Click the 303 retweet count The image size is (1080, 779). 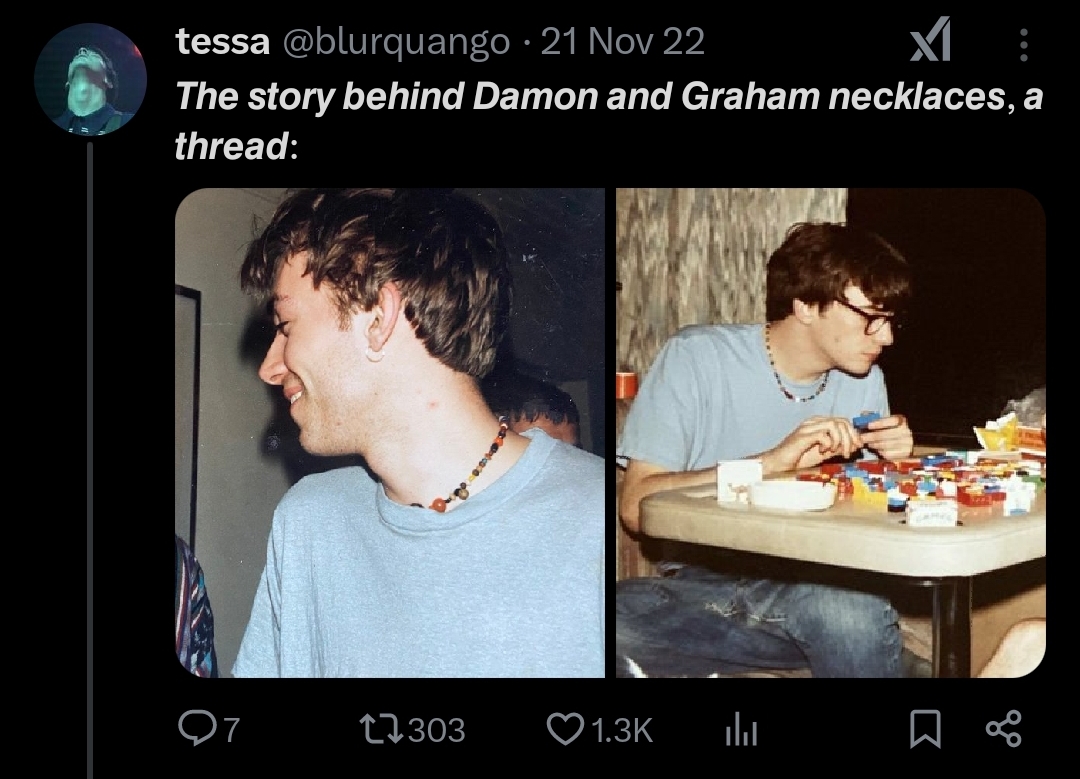click(x=437, y=730)
